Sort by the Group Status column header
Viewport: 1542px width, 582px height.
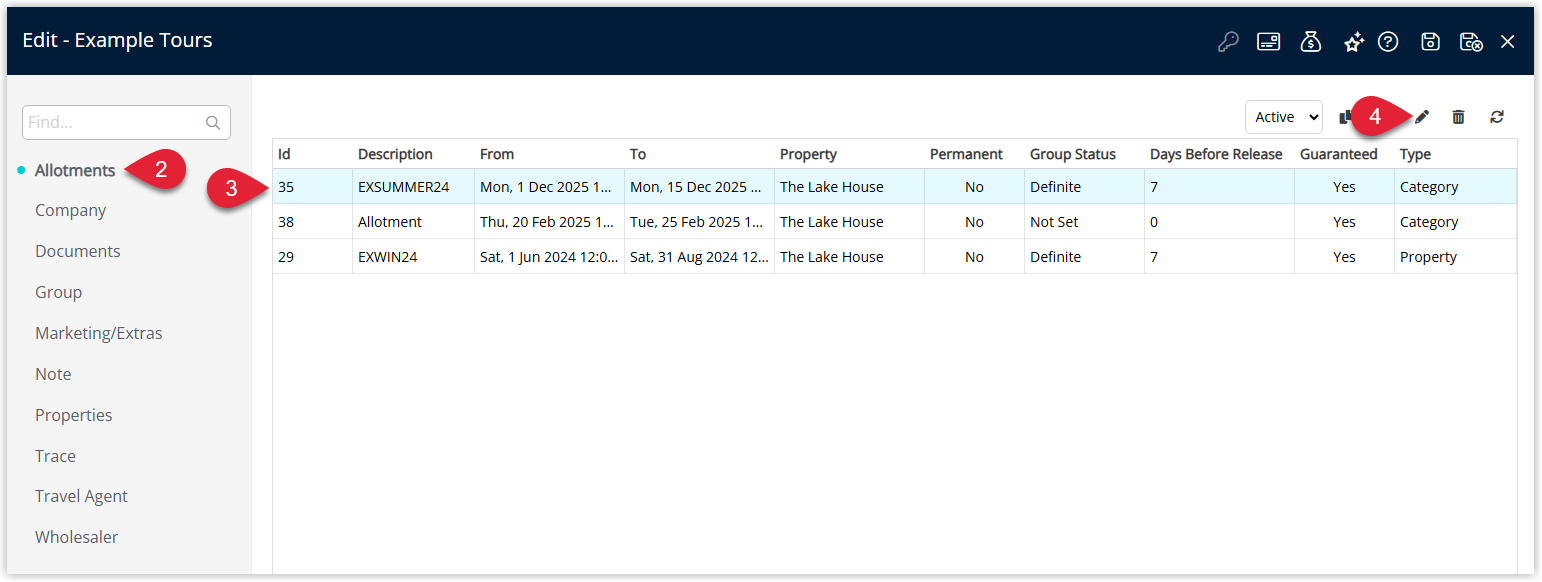[x=1084, y=154]
